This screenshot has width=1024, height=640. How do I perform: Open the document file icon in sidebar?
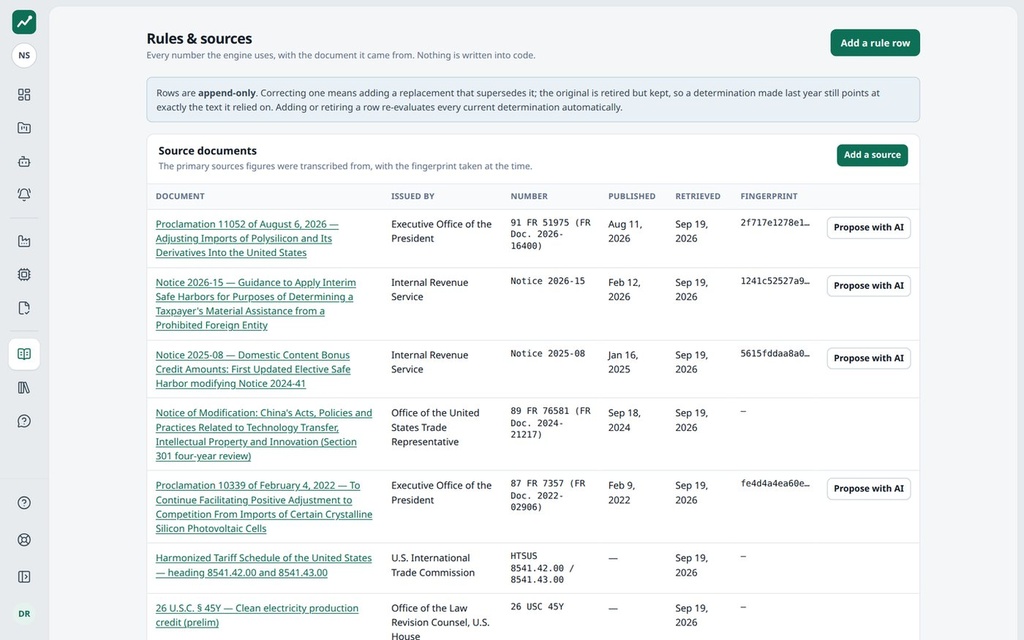point(24,308)
